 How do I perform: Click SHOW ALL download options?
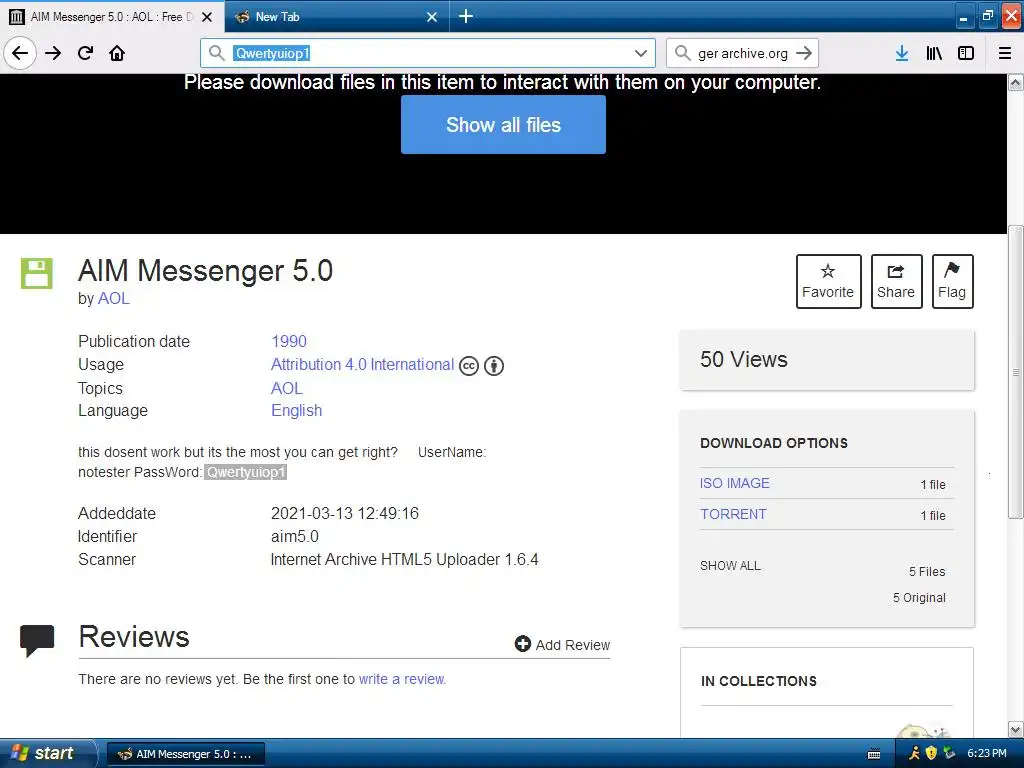coord(730,566)
